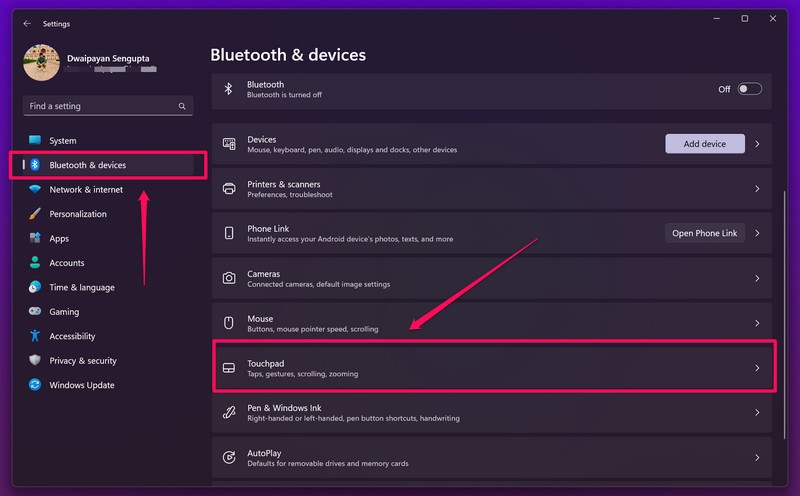This screenshot has height=496, width=800.
Task: Click the back arrow in the title bar
Action: pyautogui.click(x=27, y=22)
